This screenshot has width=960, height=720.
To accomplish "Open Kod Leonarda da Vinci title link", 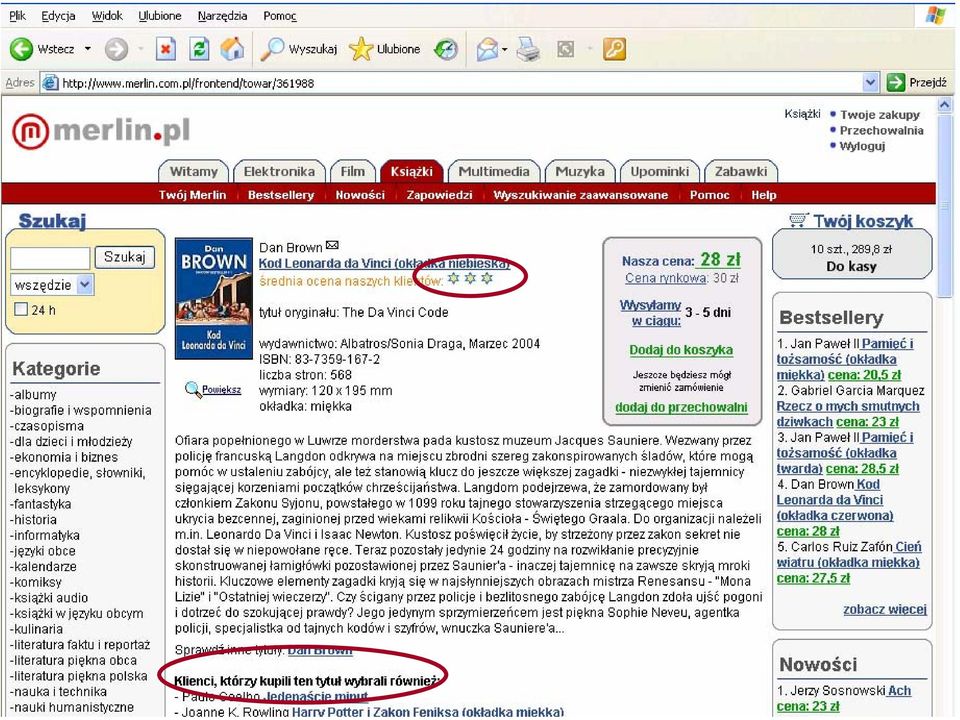I will (x=384, y=263).
